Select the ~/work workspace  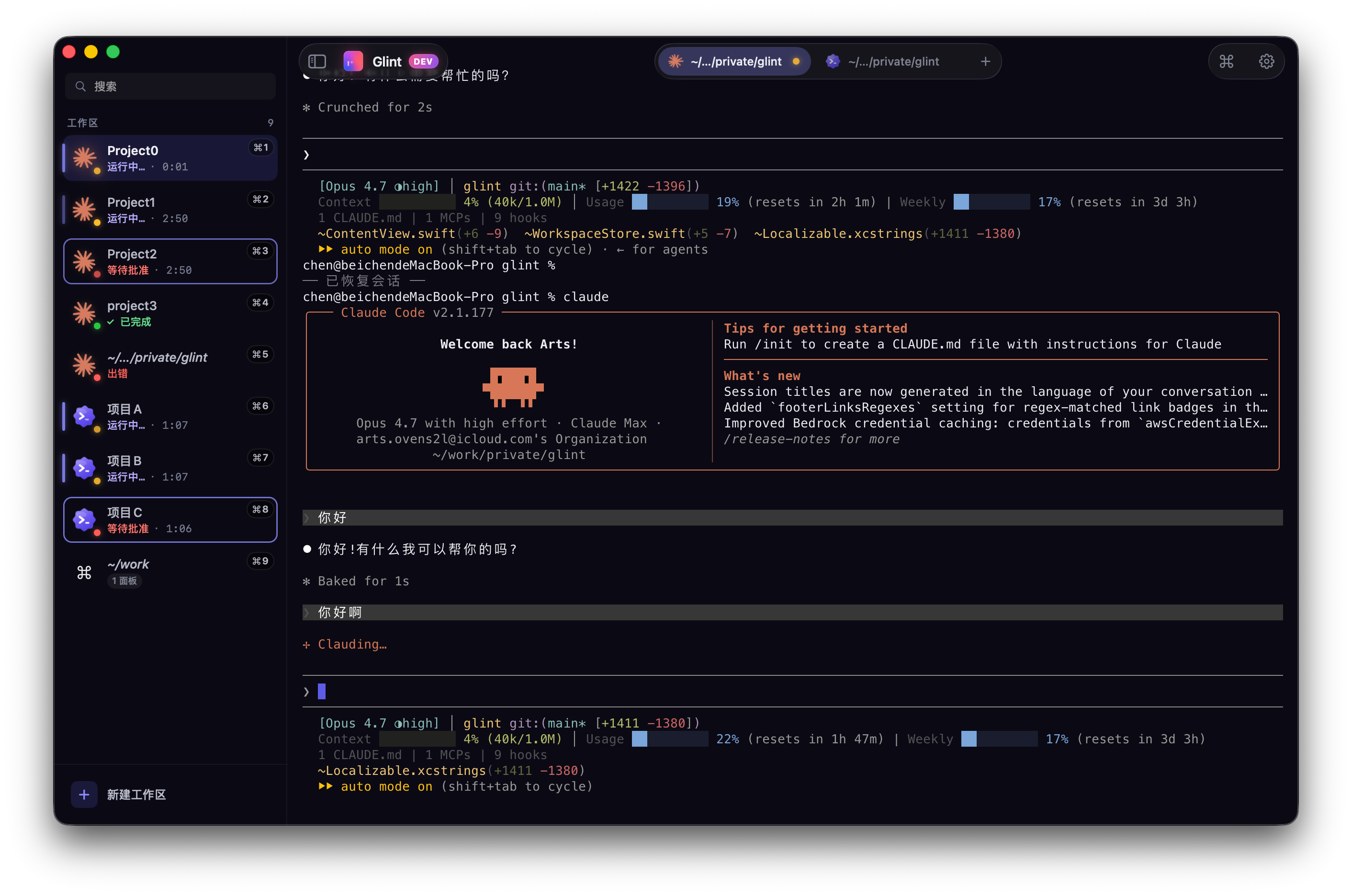tap(170, 572)
